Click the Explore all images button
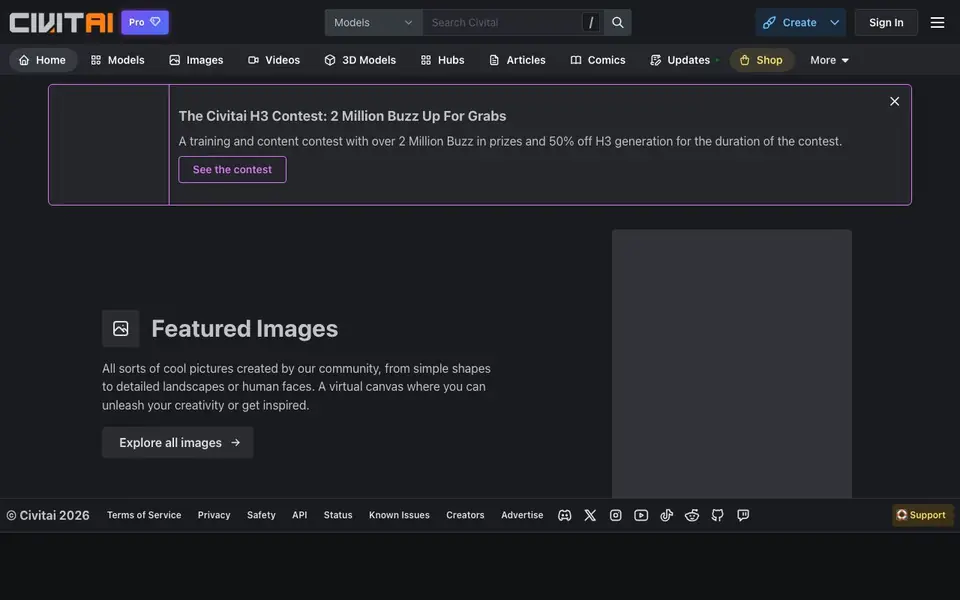 (x=178, y=442)
